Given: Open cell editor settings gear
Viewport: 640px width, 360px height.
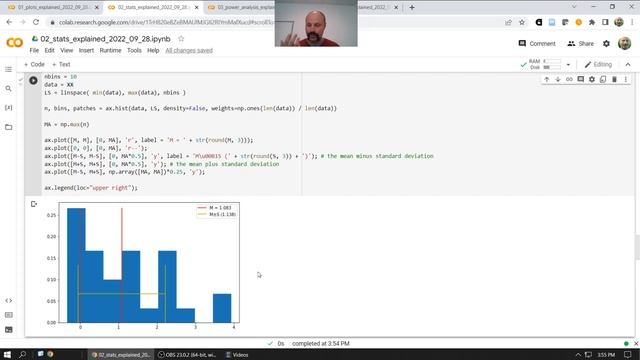Looking at the screenshot, I should click(592, 79).
